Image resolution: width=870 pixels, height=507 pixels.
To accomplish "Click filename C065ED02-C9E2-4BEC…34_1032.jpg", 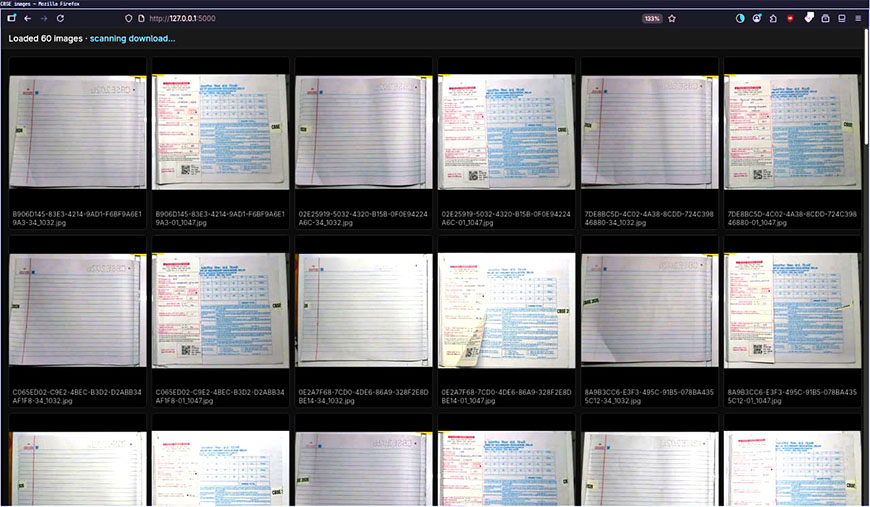I will [x=77, y=397].
